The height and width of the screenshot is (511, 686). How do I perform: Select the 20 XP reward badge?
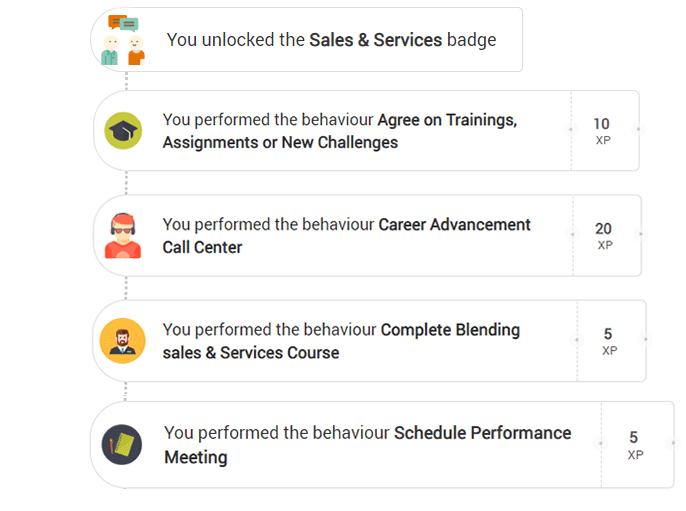tap(604, 236)
